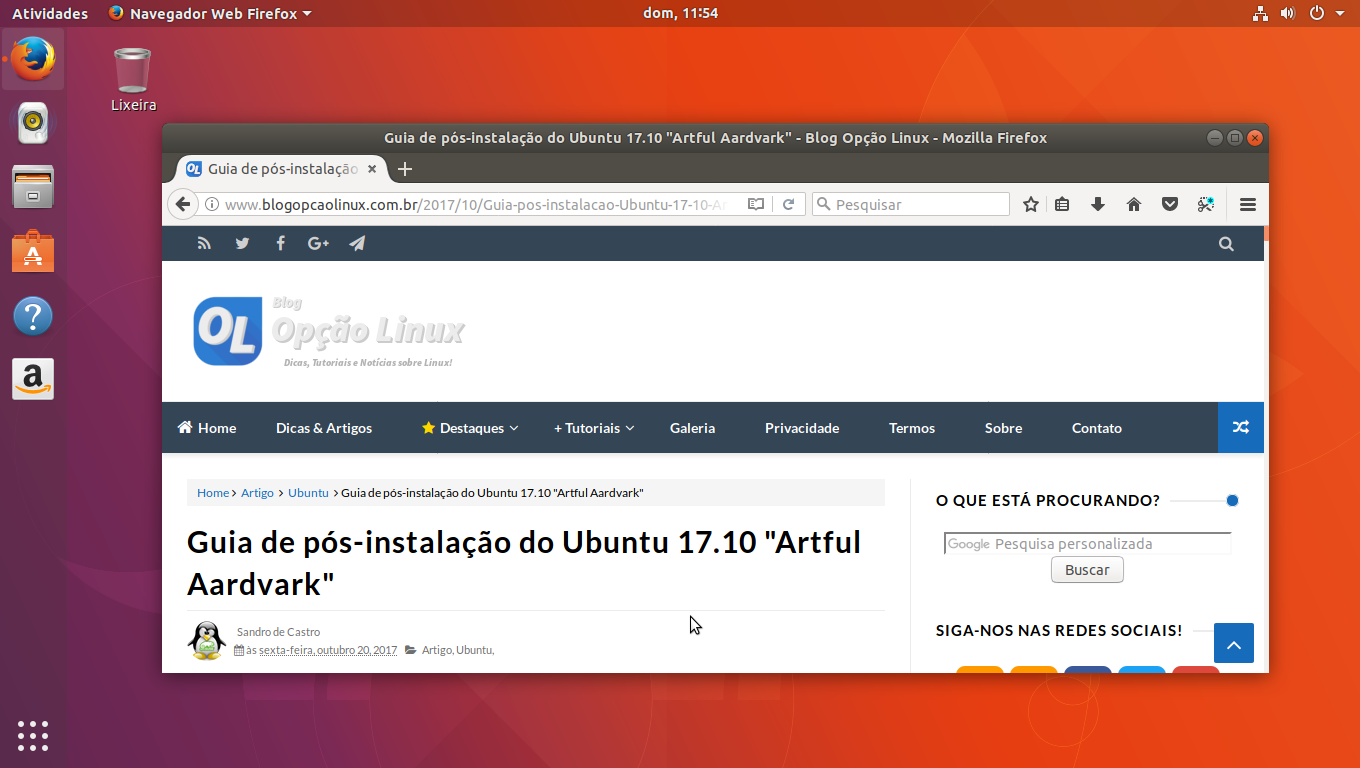Follow the Ubuntu breadcrumb link
This screenshot has height=768, width=1360.
coord(308,493)
